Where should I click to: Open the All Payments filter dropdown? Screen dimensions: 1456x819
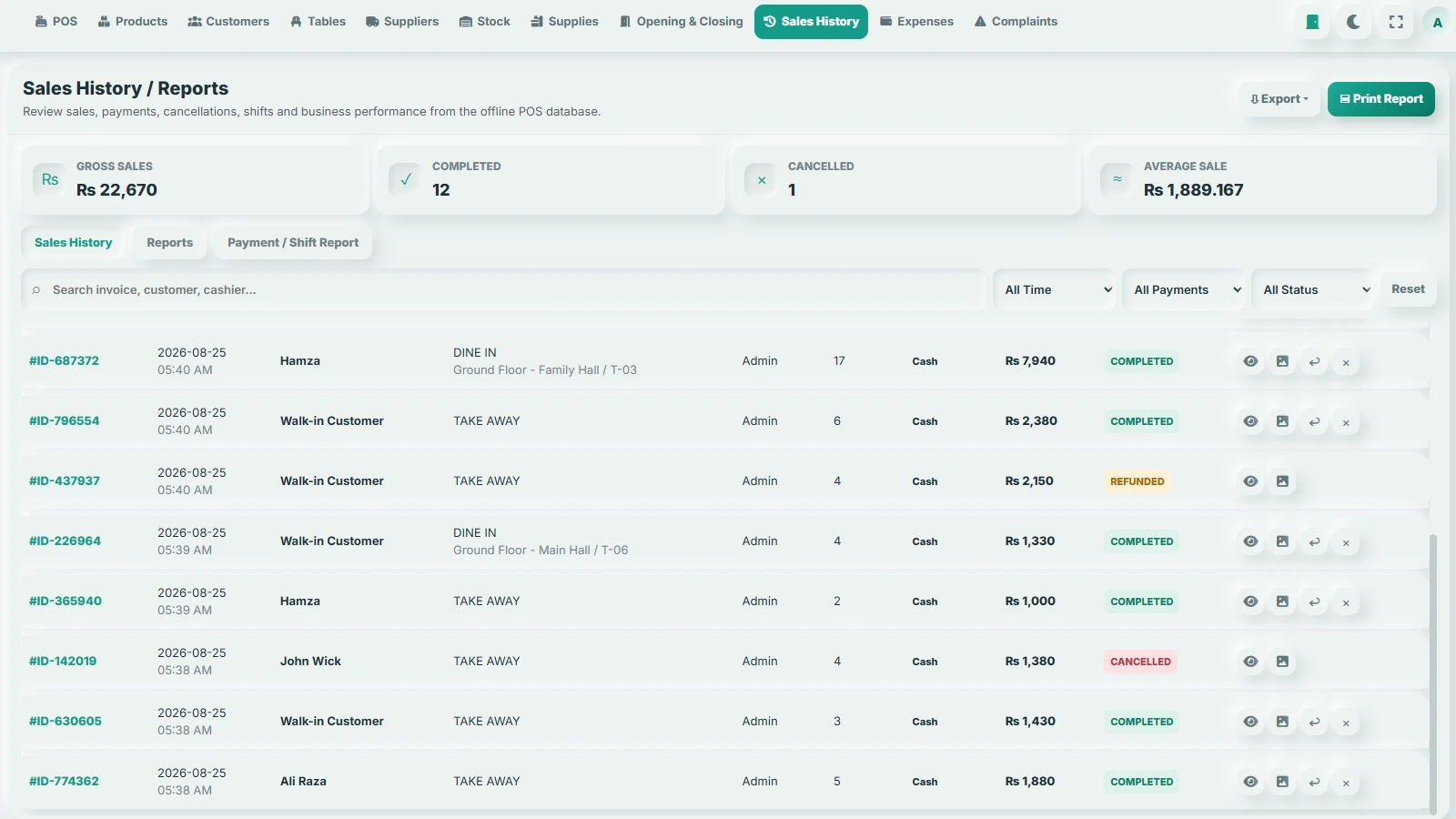click(1185, 289)
